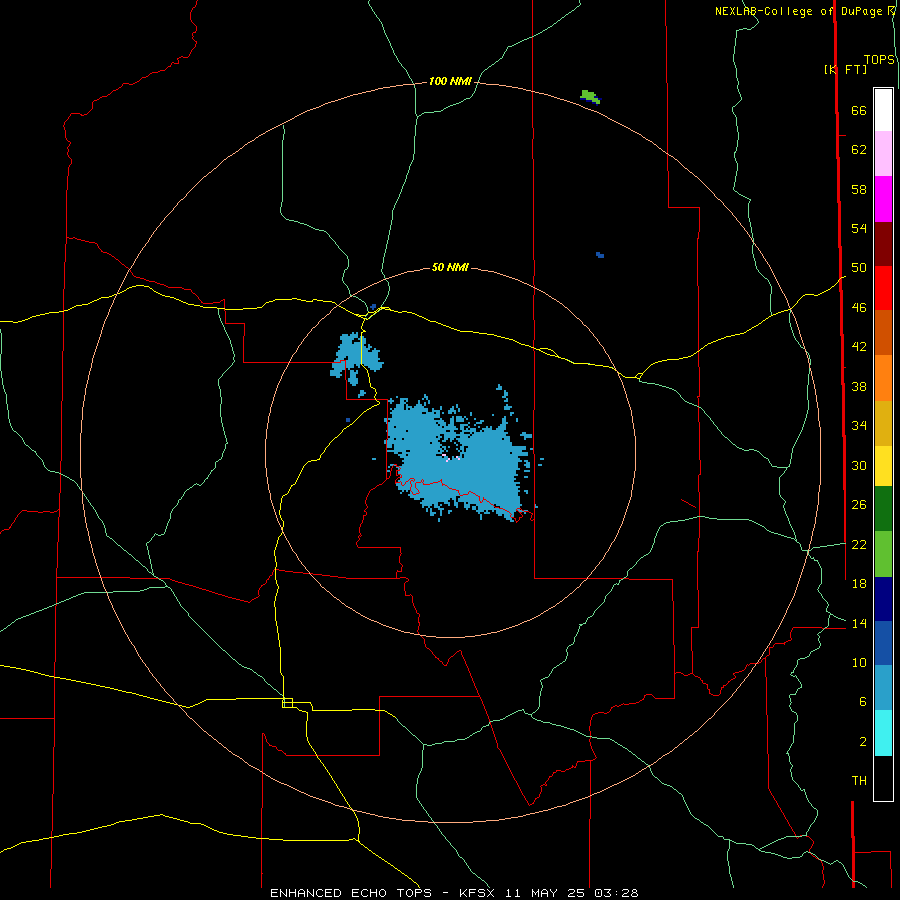The width and height of the screenshot is (900, 900).
Task: Click the TOPS legend heading
Action: 879,59
